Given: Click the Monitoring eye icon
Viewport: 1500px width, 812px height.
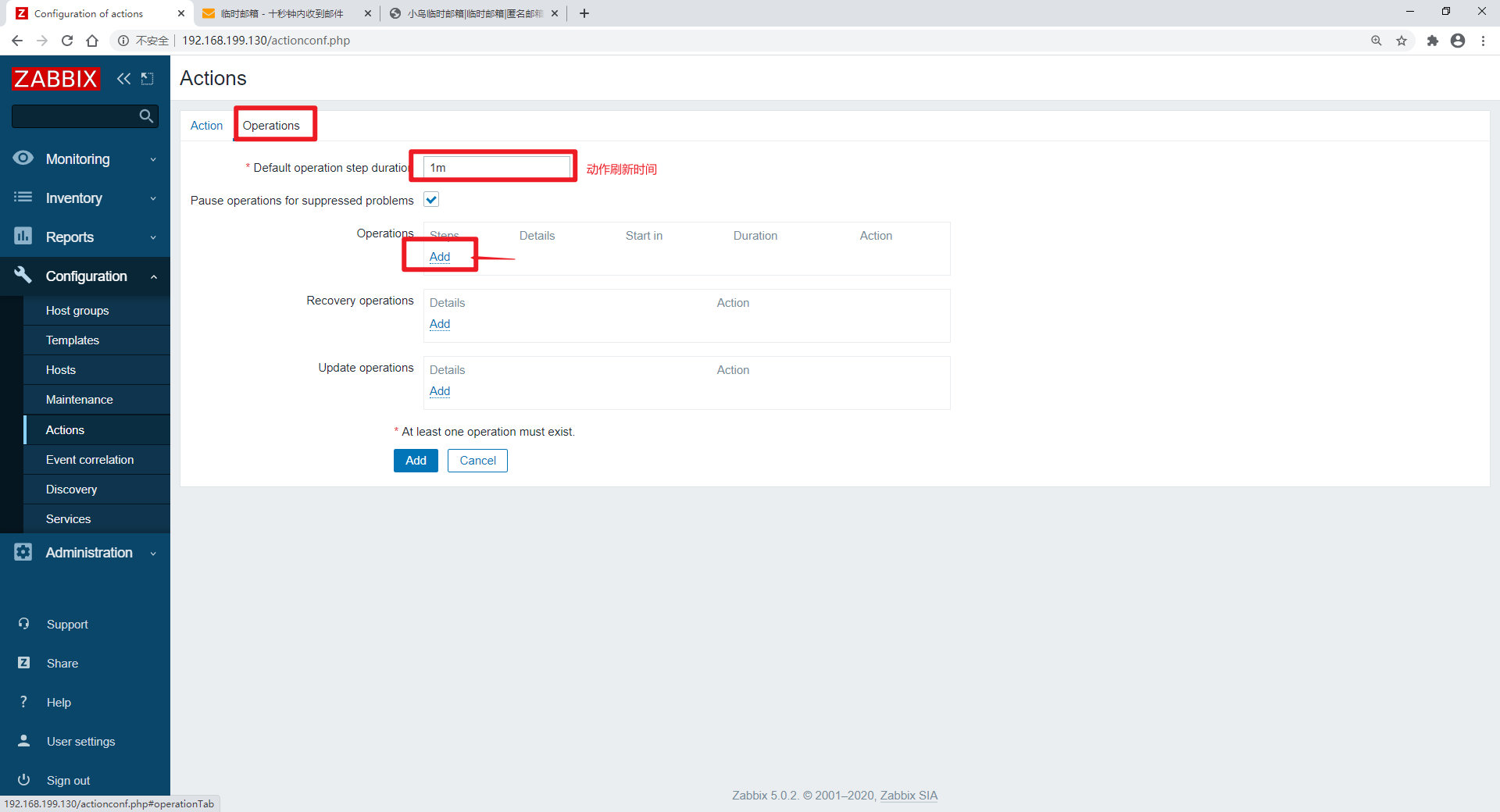Looking at the screenshot, I should 23,158.
